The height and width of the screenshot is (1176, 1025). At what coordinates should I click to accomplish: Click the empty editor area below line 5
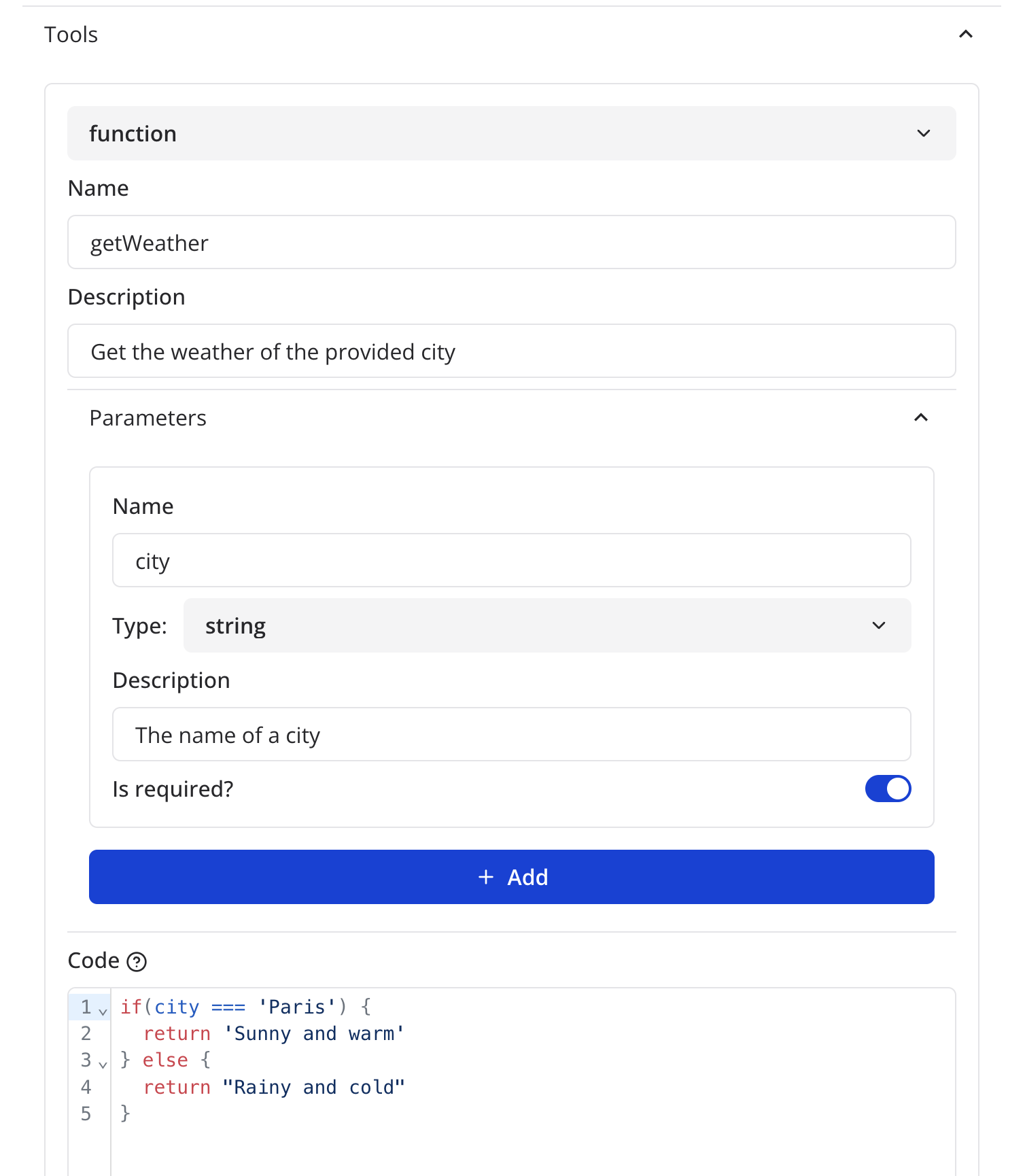[530, 1149]
